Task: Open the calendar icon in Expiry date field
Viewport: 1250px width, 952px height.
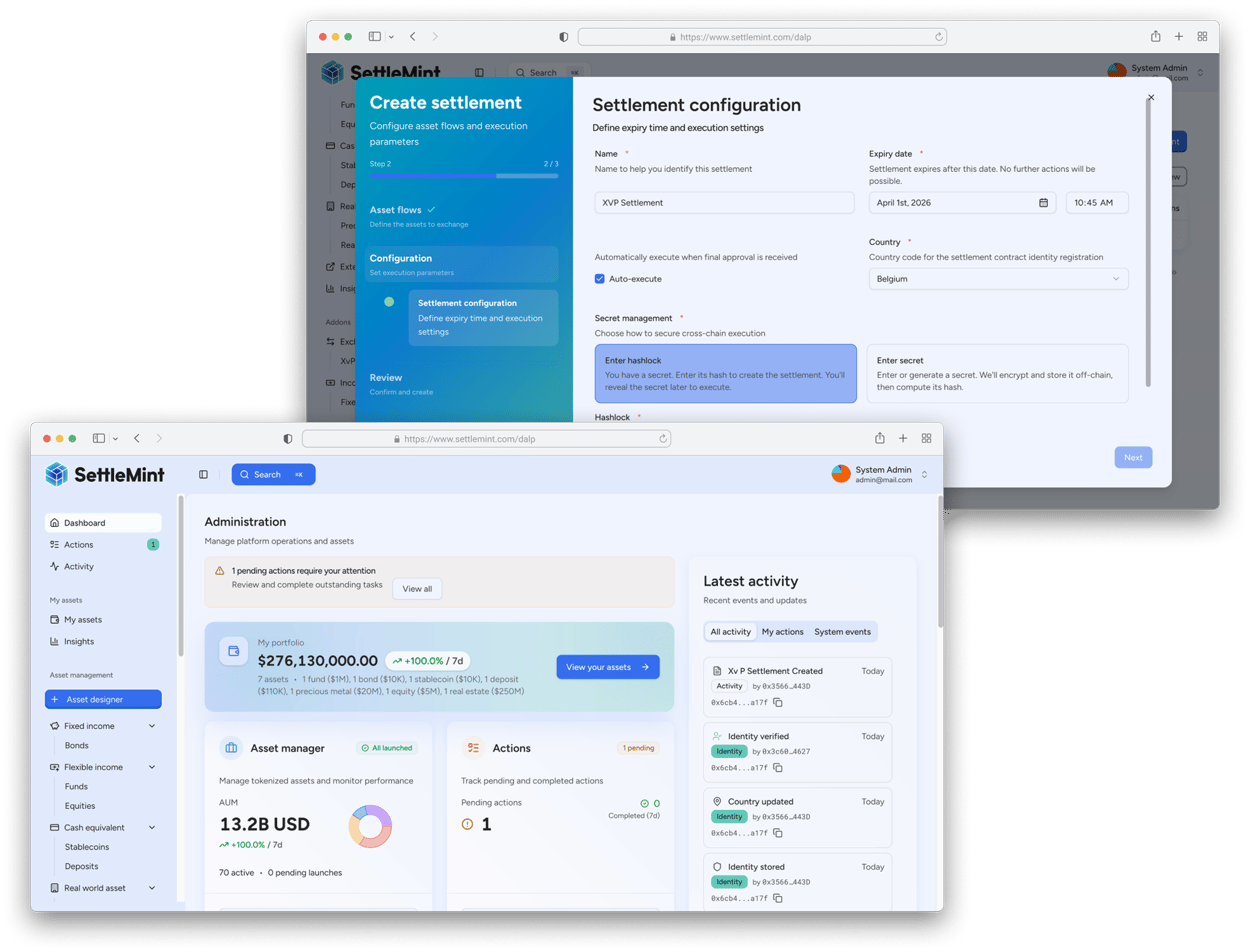Action: pos(1043,202)
